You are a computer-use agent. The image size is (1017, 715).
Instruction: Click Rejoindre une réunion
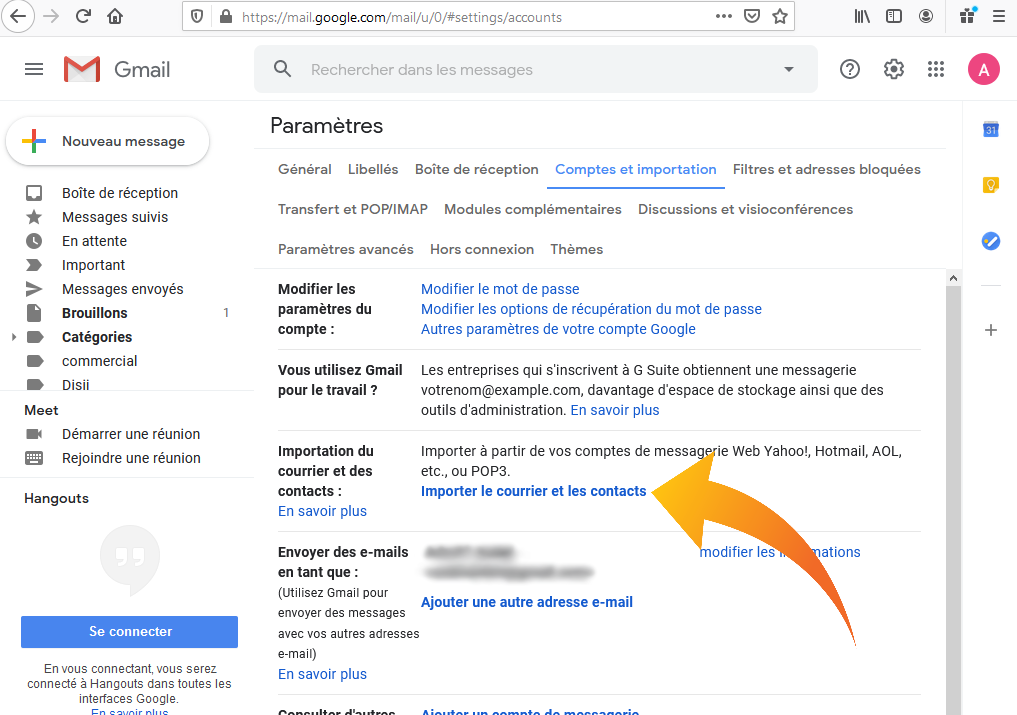(131, 458)
